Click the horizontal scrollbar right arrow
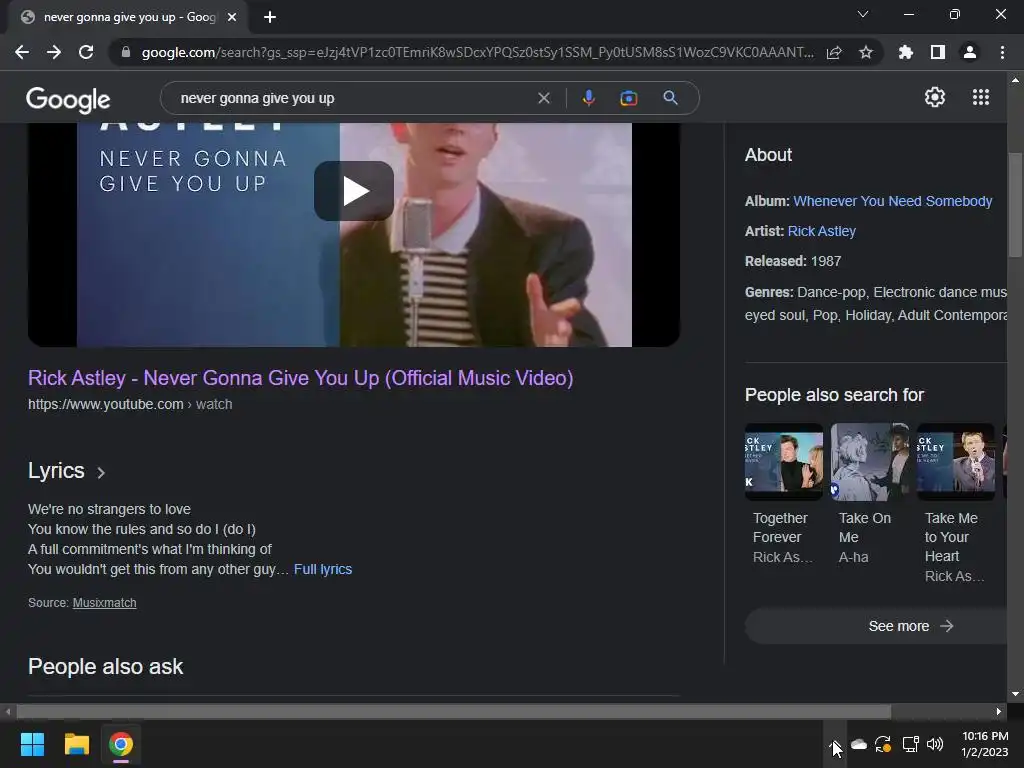Screen dimensions: 1024x768 click(x=999, y=711)
